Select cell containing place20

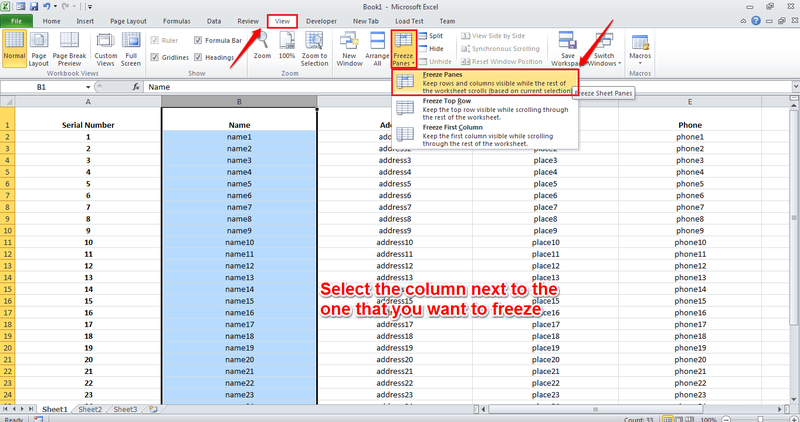[545, 360]
